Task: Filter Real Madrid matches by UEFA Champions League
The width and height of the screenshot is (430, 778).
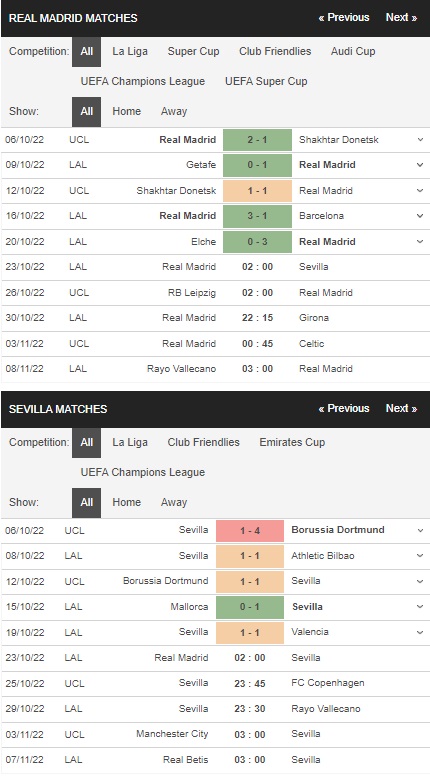Action: (143, 81)
